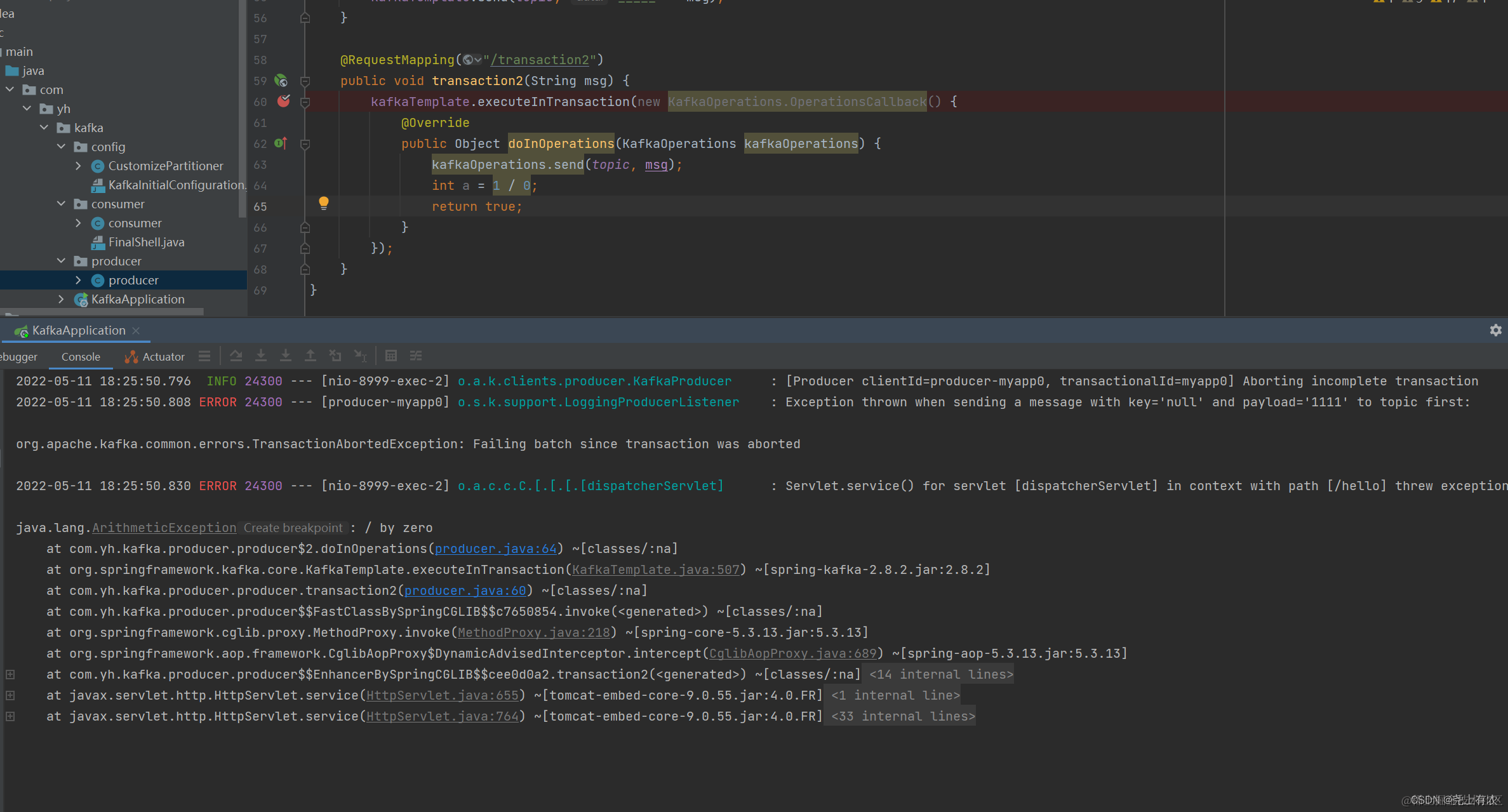Click the Evaluate Expression calculator icon
The image size is (1508, 812).
[391, 356]
